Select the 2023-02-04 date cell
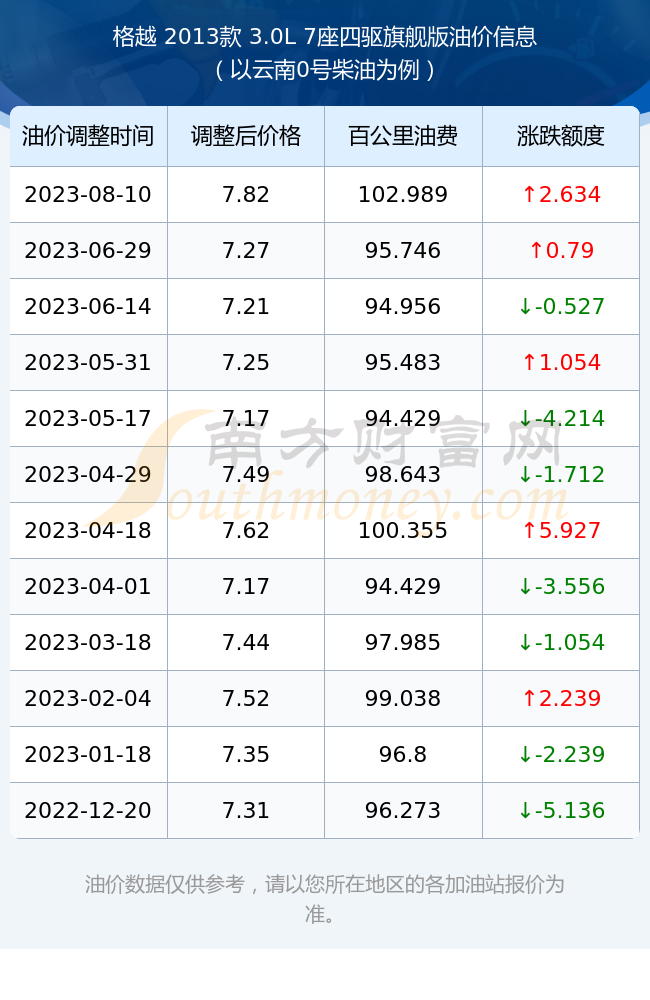650x1000 pixels. tap(88, 698)
